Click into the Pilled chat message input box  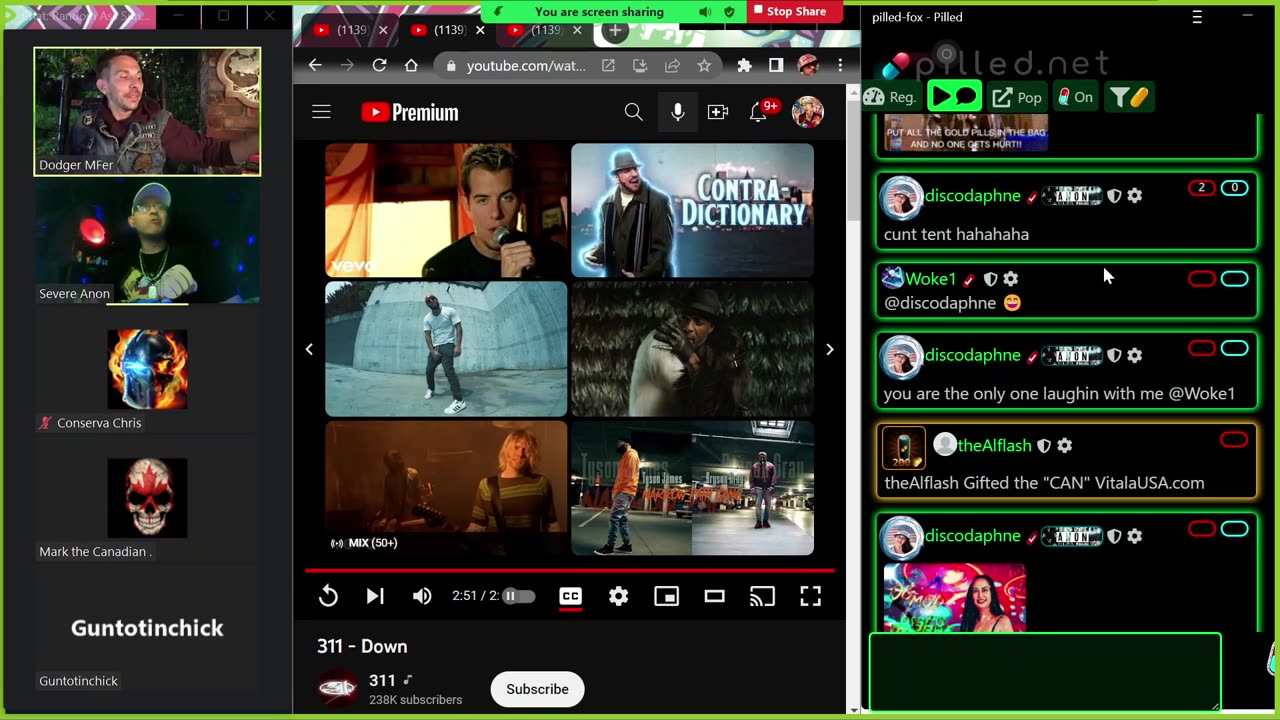click(x=1045, y=672)
